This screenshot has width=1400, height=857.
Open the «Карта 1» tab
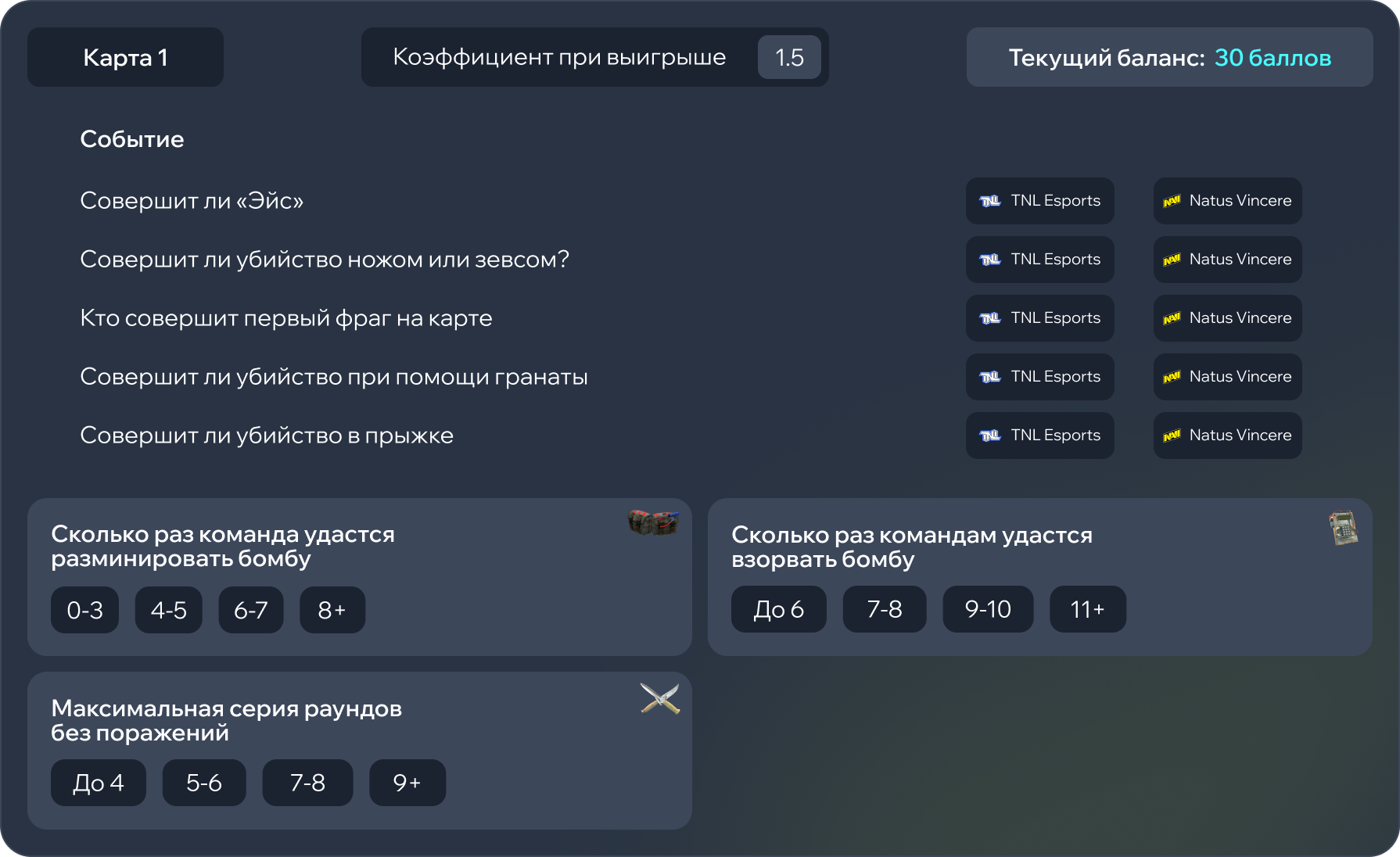point(125,56)
